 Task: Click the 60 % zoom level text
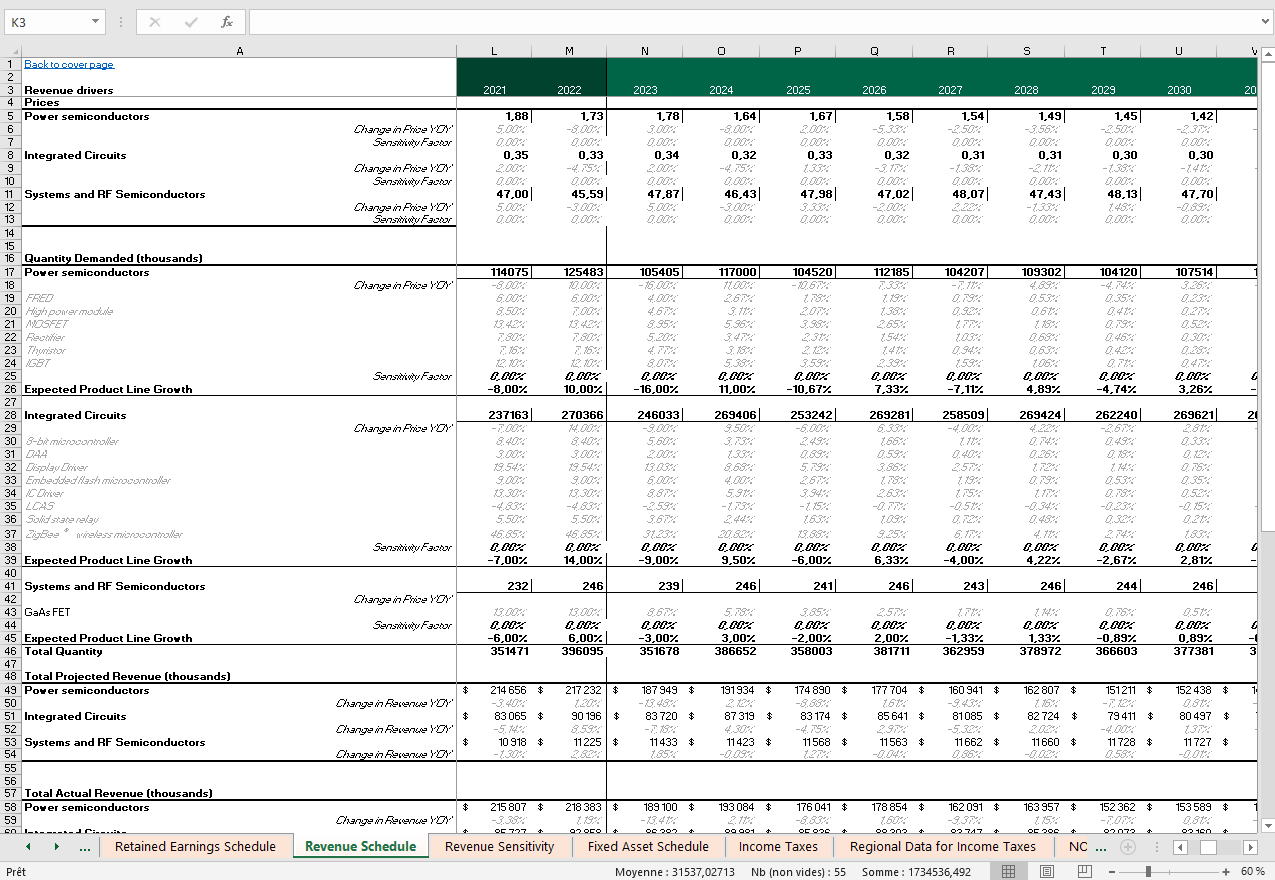point(1253,872)
